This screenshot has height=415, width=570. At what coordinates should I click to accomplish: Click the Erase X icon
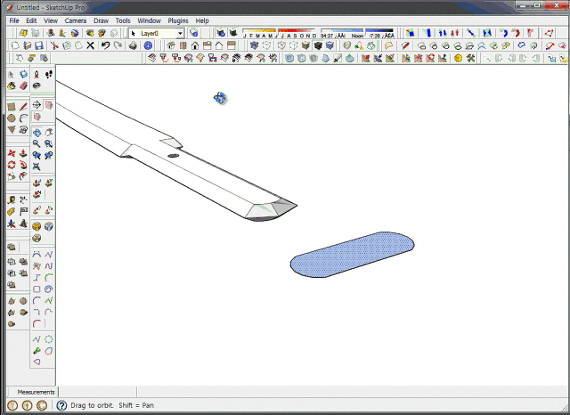(x=90, y=45)
